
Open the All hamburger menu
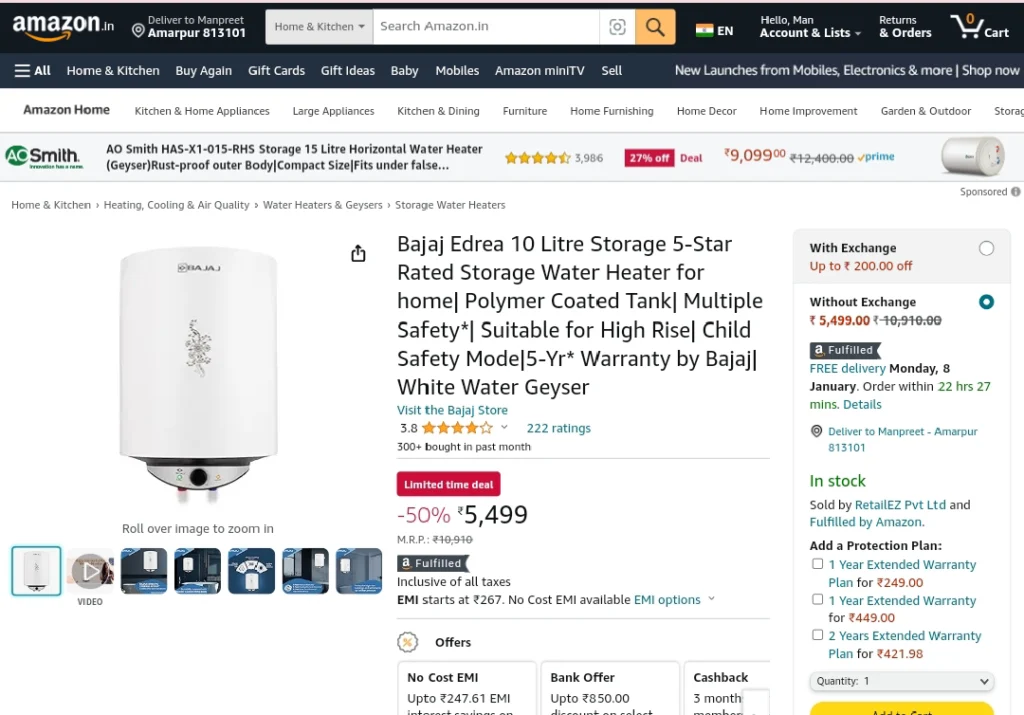tap(33, 71)
